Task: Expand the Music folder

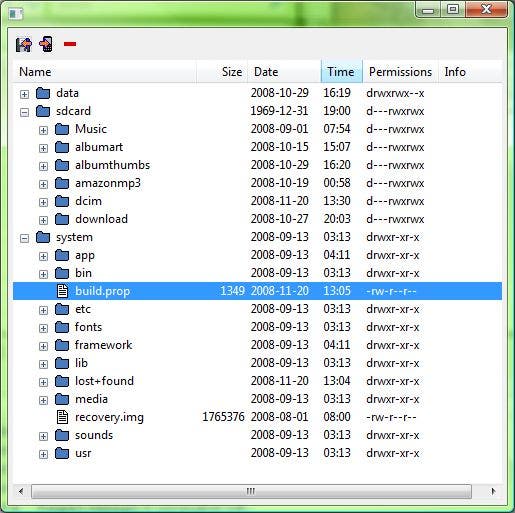Action: click(43, 130)
